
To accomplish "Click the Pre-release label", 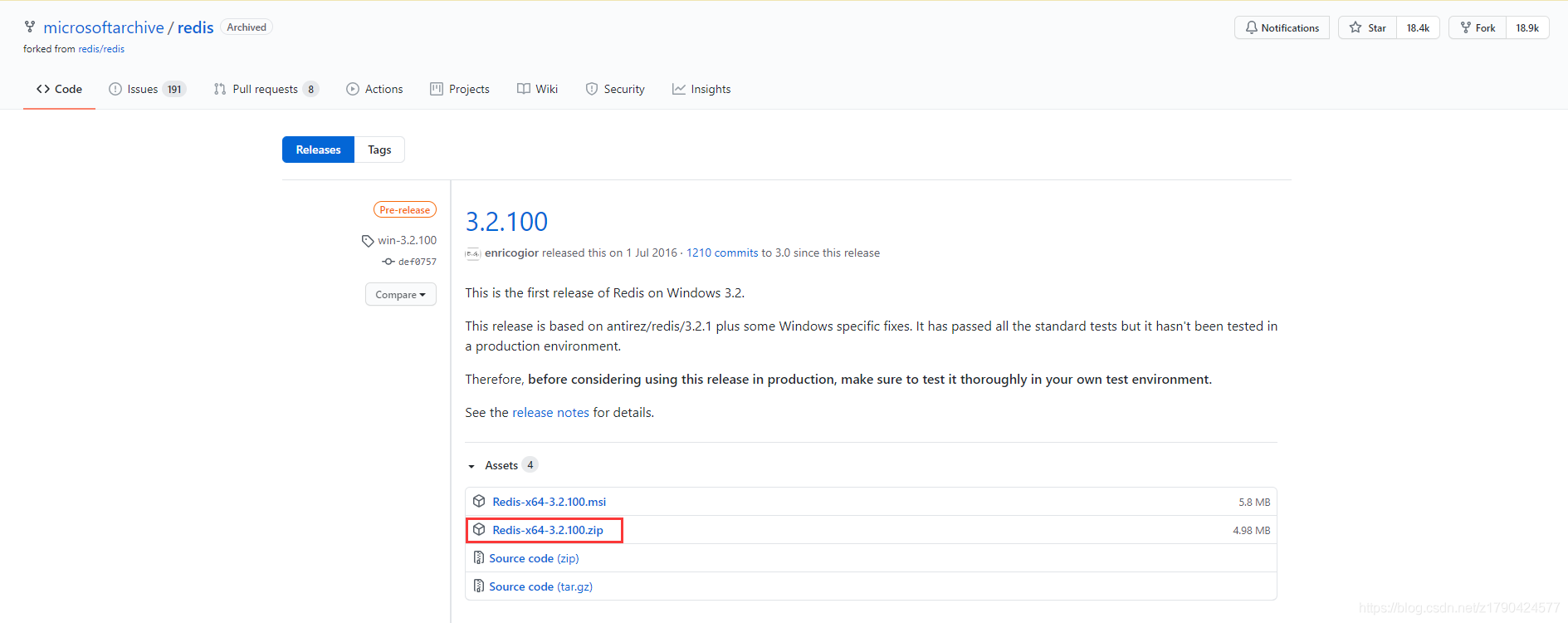I will click(x=405, y=210).
